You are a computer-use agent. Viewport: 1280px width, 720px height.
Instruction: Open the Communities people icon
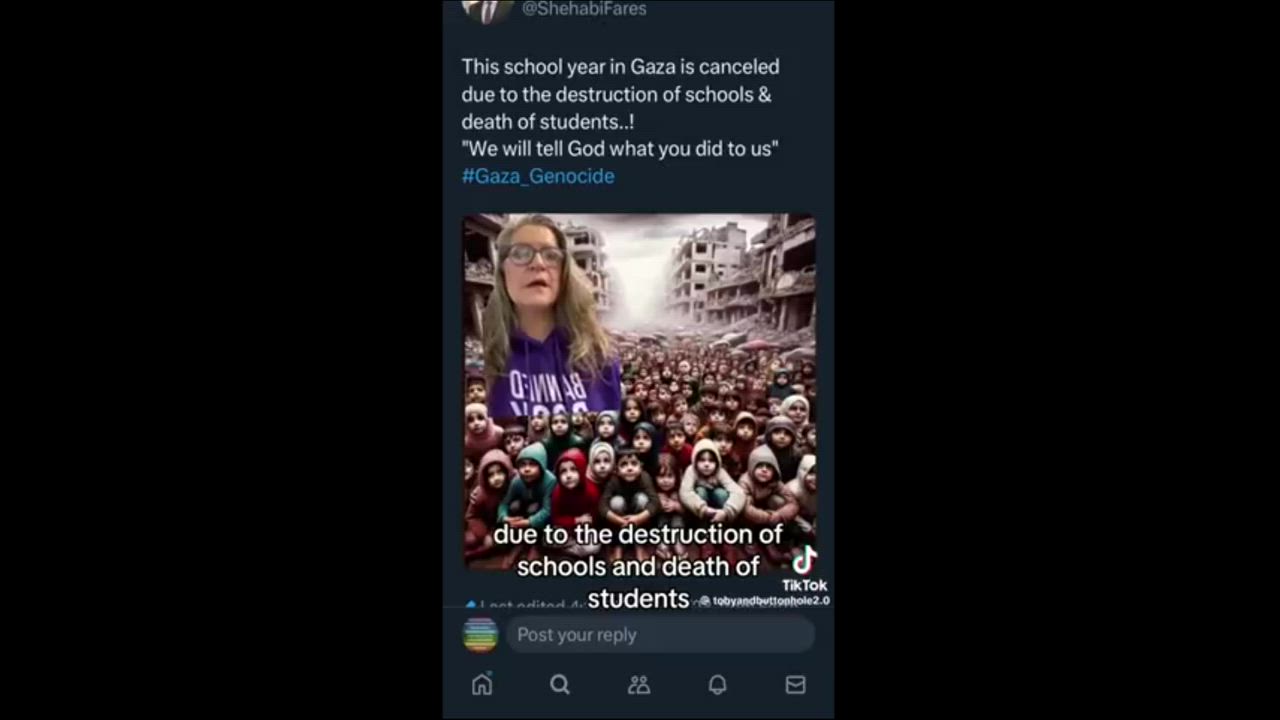point(639,684)
